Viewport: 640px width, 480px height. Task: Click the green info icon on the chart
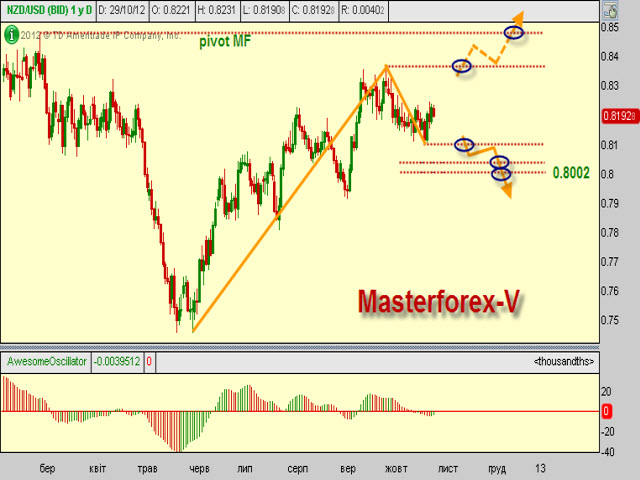[11, 35]
